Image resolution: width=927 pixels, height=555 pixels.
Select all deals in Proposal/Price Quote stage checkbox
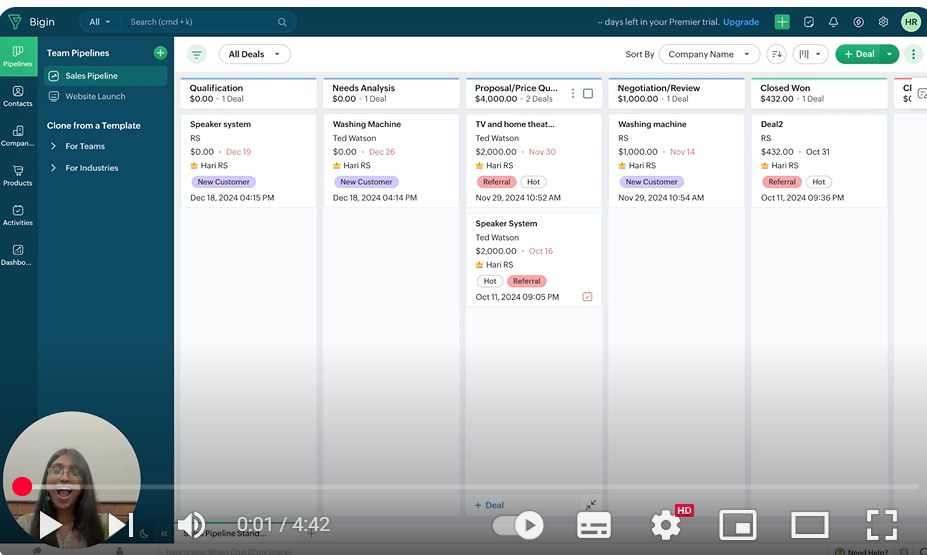[x=588, y=93]
